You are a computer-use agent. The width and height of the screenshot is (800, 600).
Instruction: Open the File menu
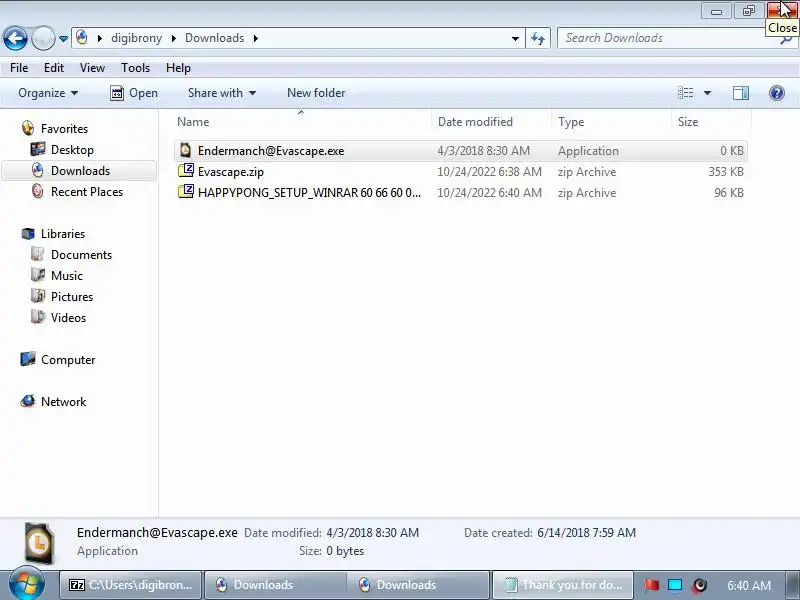[19, 68]
